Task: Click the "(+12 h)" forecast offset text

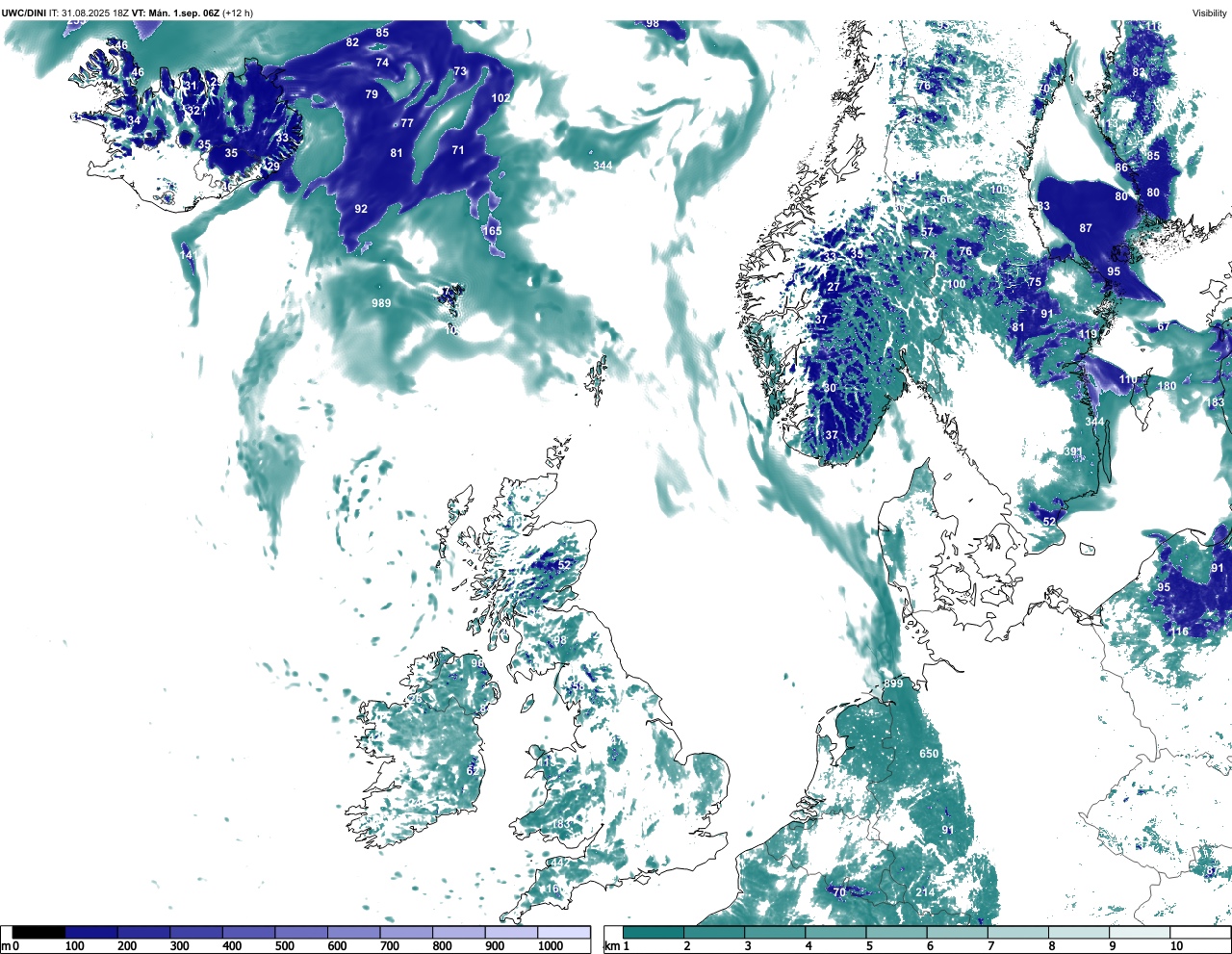Action: click(x=239, y=13)
